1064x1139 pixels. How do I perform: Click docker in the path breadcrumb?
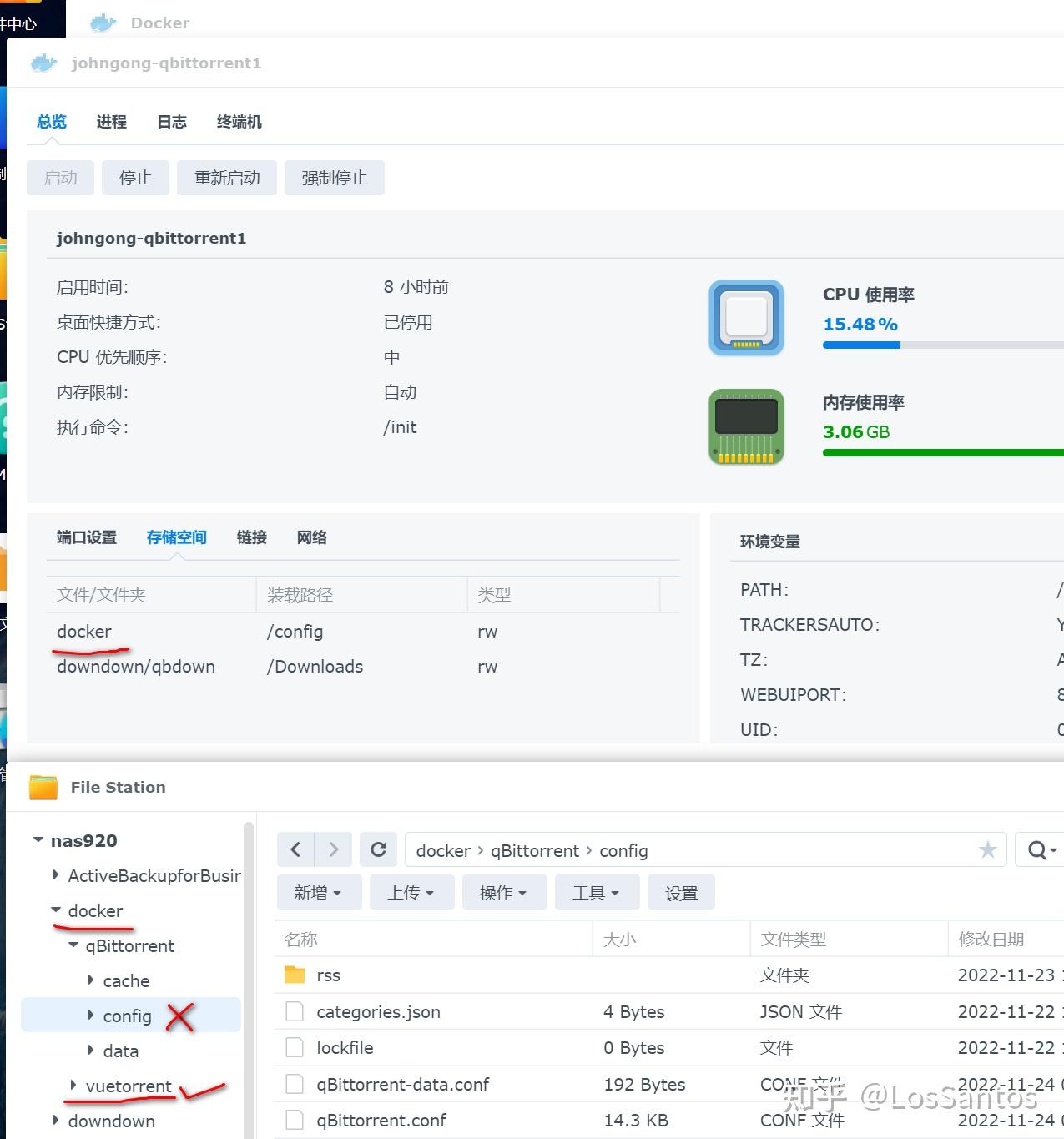coord(443,850)
